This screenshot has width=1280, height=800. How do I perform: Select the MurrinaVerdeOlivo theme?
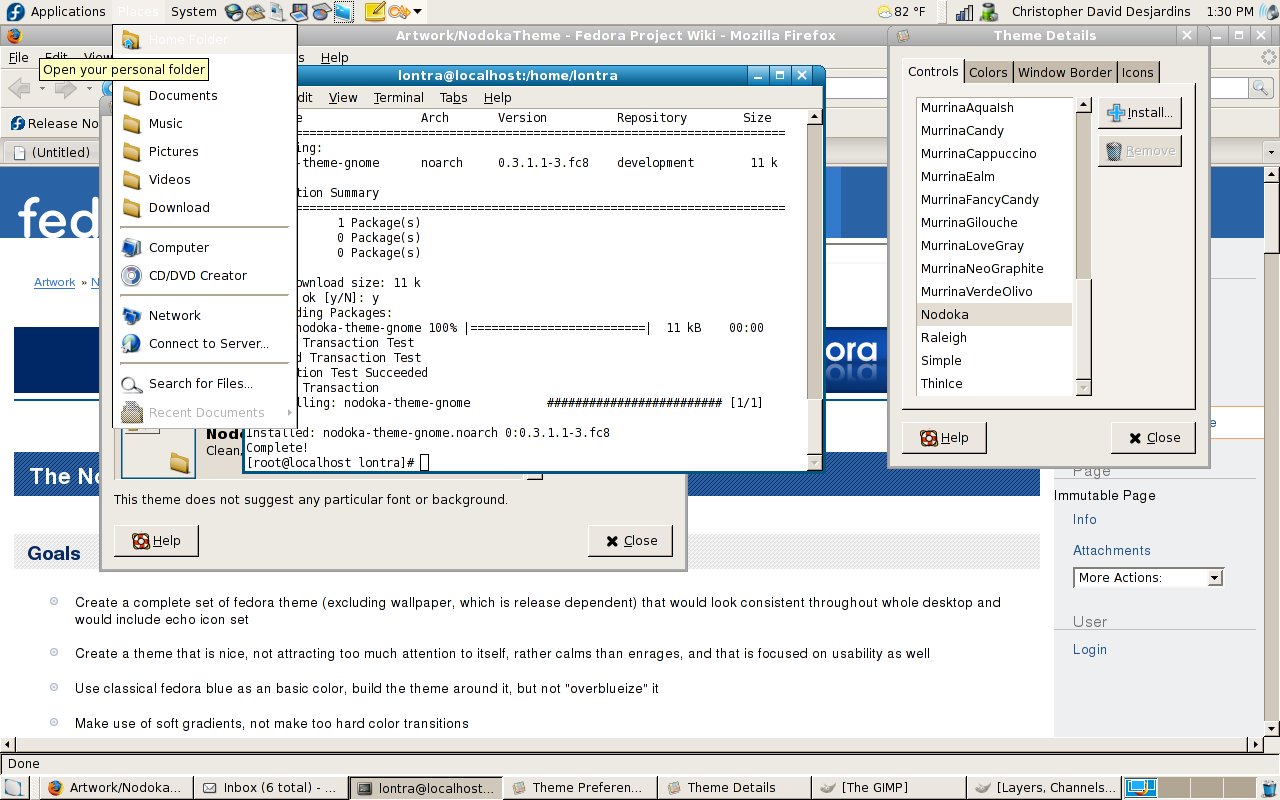coord(994,292)
